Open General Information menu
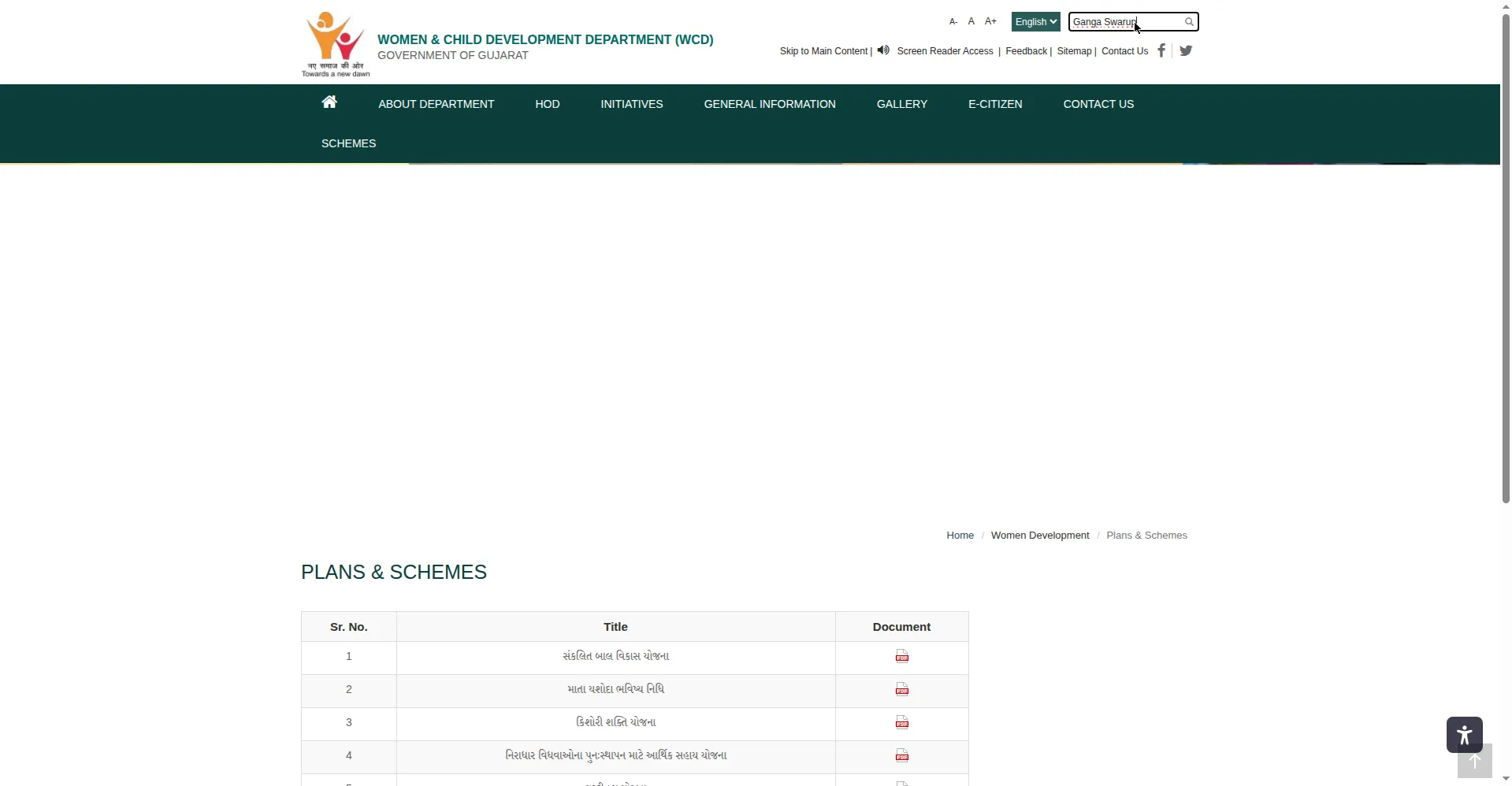 [770, 104]
